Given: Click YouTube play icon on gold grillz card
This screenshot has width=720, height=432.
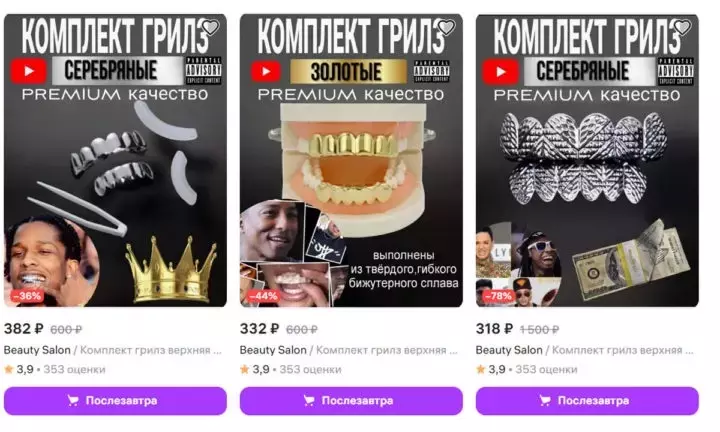Looking at the screenshot, I should pyautogui.click(x=266, y=72).
